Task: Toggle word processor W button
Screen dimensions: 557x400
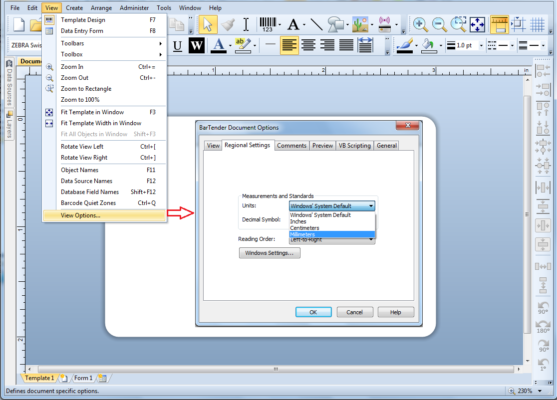Action: 196,45
